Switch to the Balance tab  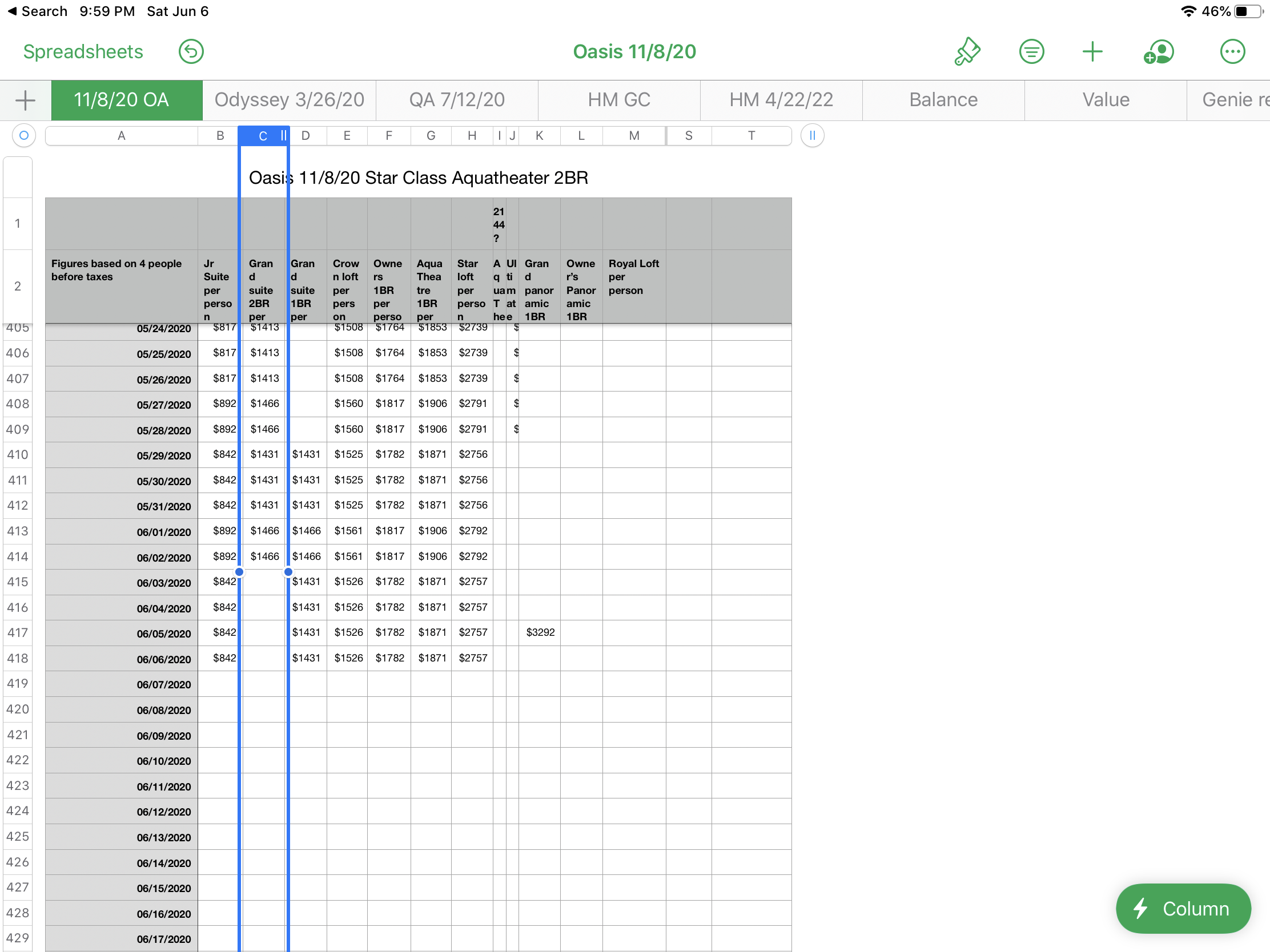[x=943, y=100]
